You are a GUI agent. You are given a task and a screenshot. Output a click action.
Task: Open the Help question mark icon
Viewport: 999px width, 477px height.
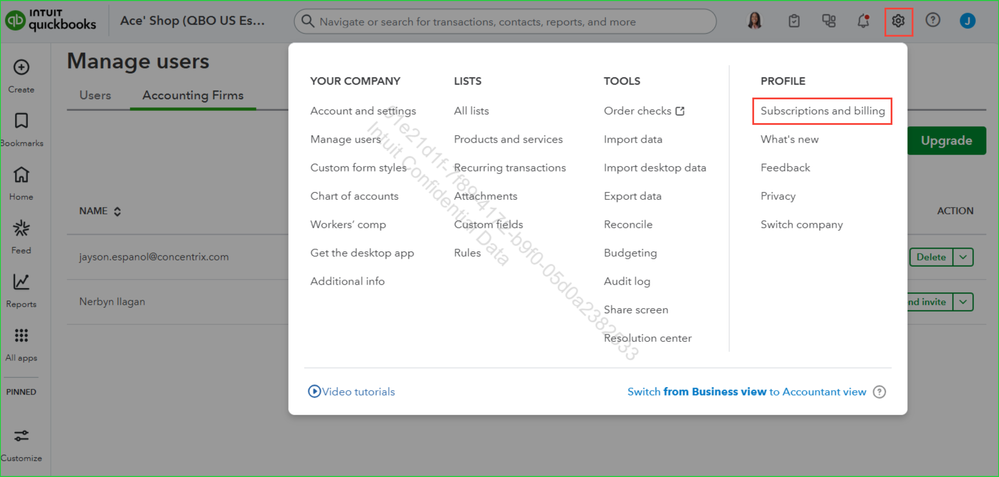(x=932, y=20)
